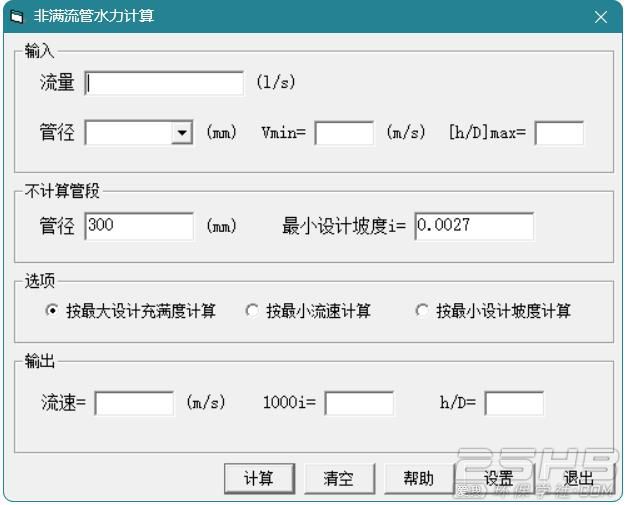This screenshot has width=626, height=505.
Task: Click the h/D= output field
Action: 514,403
